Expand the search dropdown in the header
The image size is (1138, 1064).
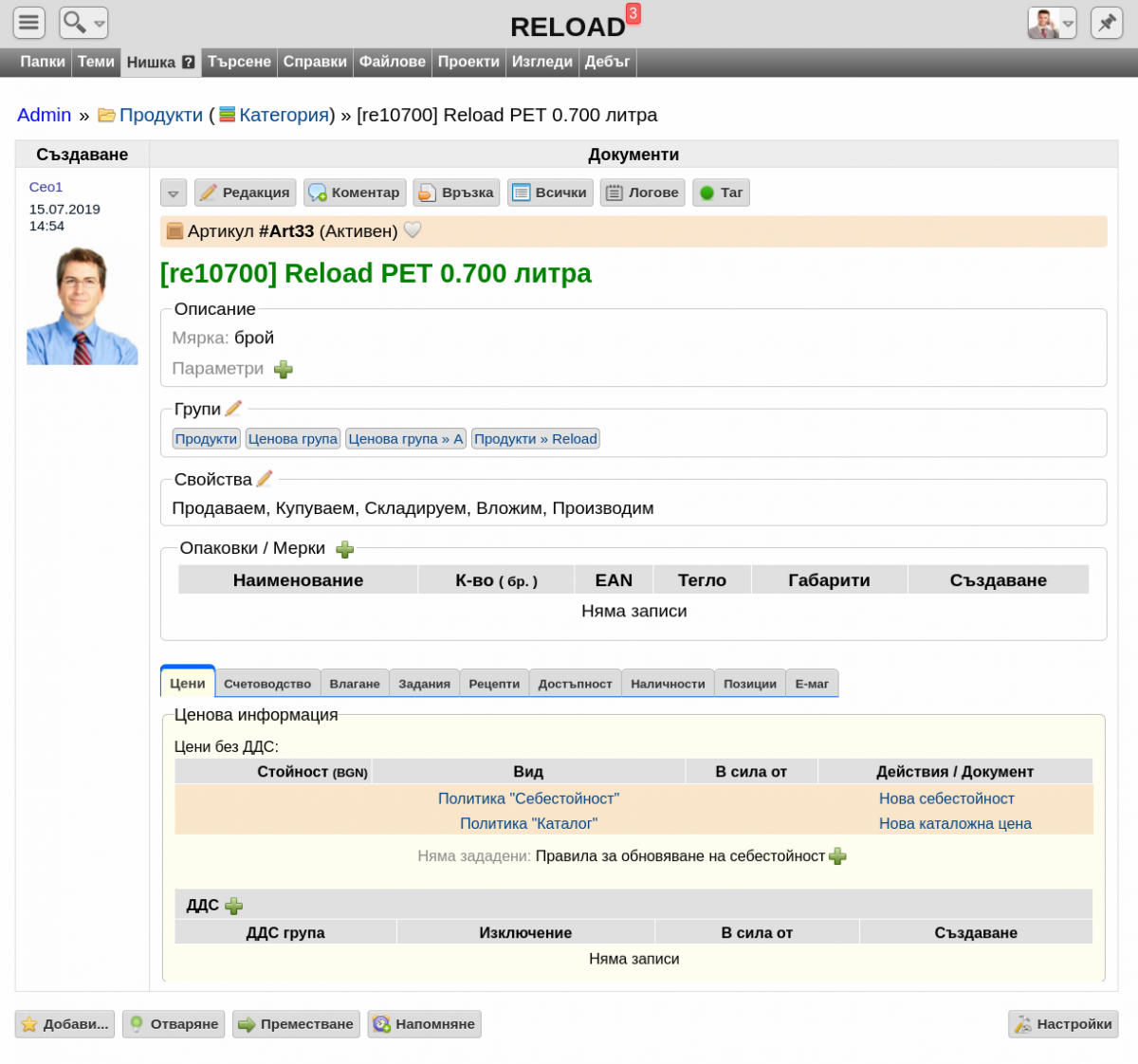pyautogui.click(x=83, y=22)
